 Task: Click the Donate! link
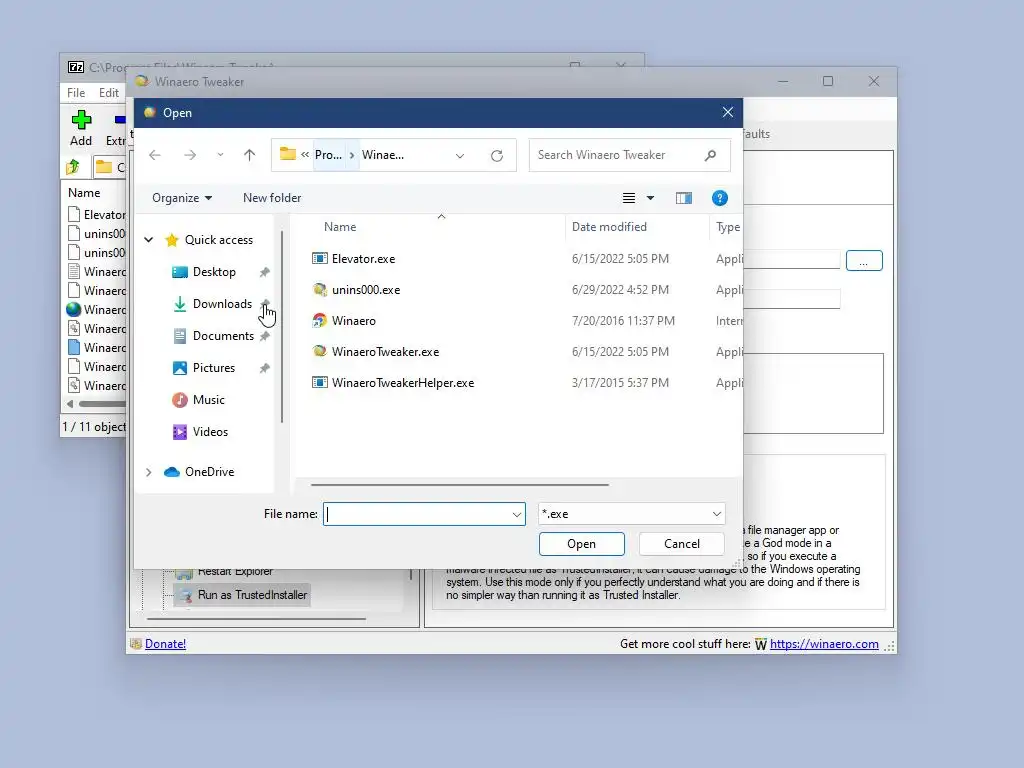click(165, 644)
